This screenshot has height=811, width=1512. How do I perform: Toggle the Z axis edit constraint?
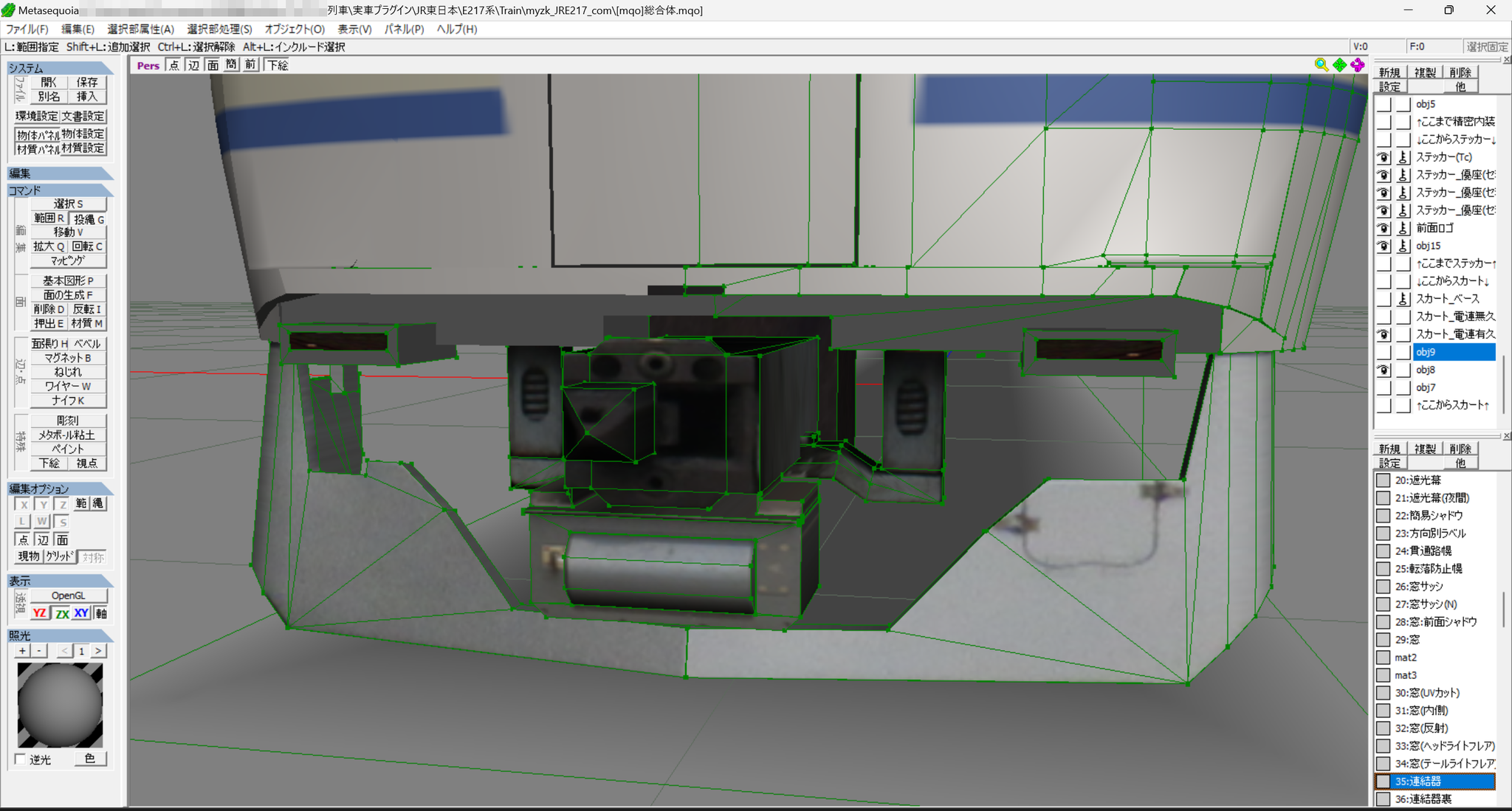[62, 504]
